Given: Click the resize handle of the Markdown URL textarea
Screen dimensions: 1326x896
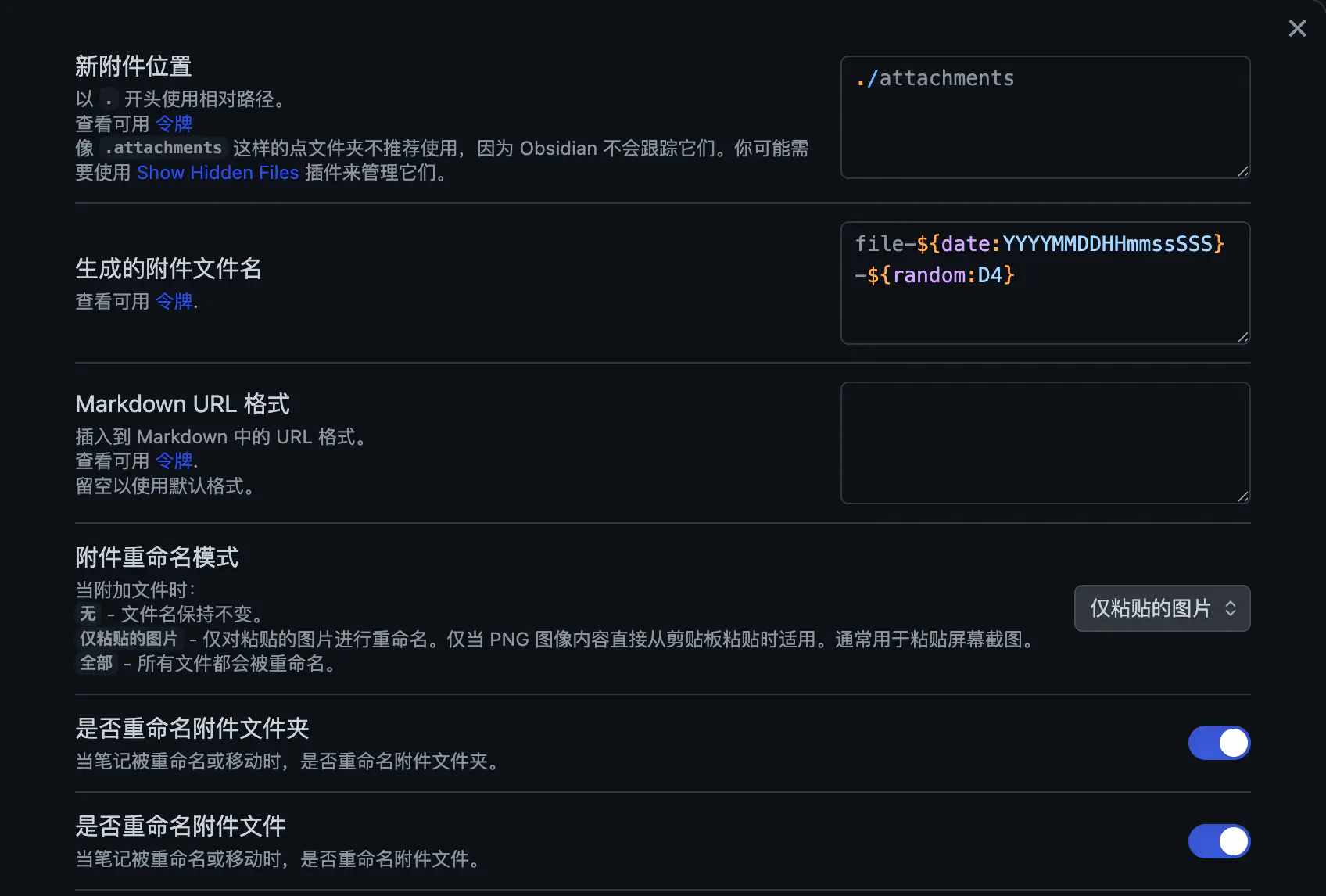Looking at the screenshot, I should 1242,496.
